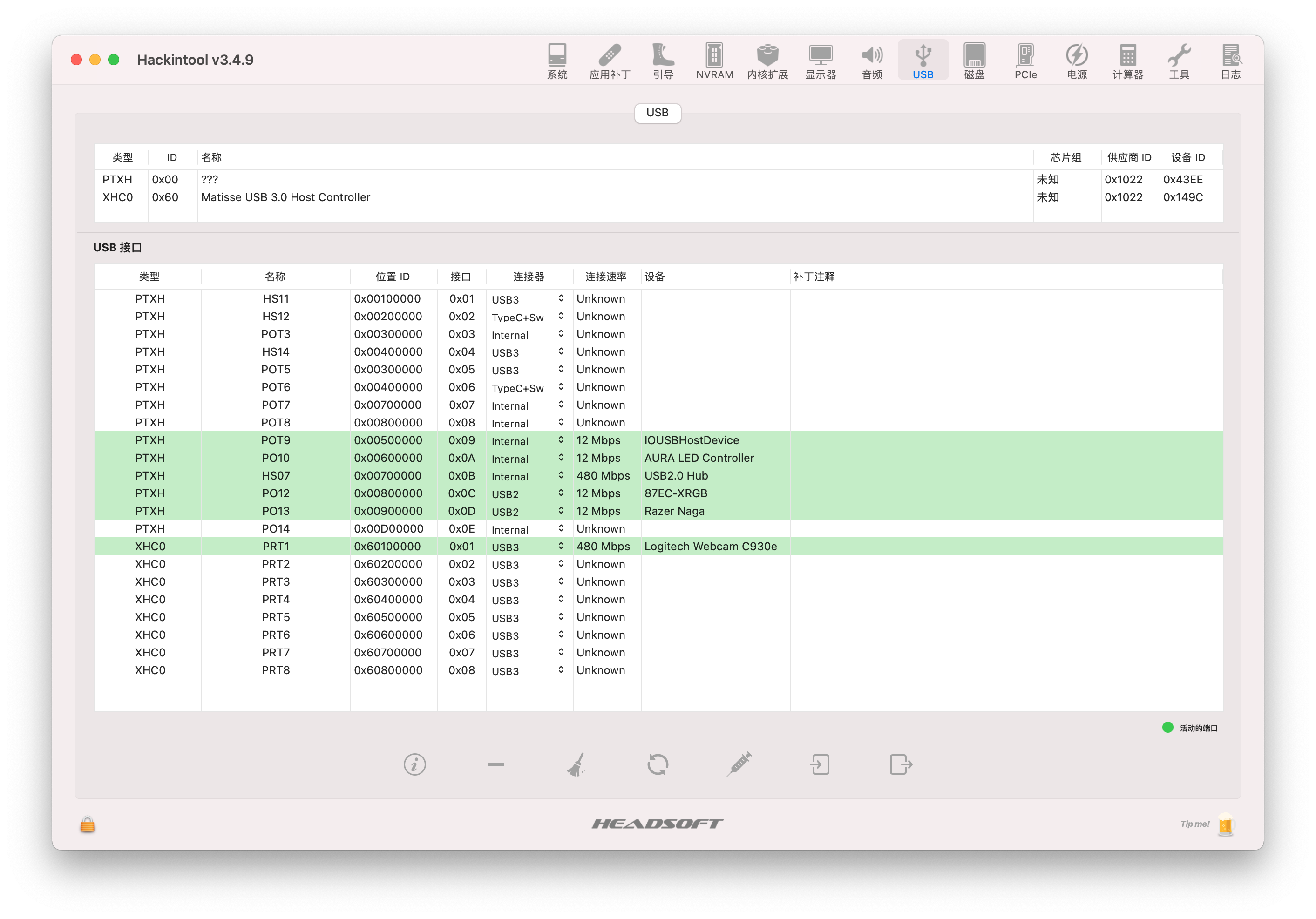
Task: Click the Tip me beer icon
Action: 1226,824
